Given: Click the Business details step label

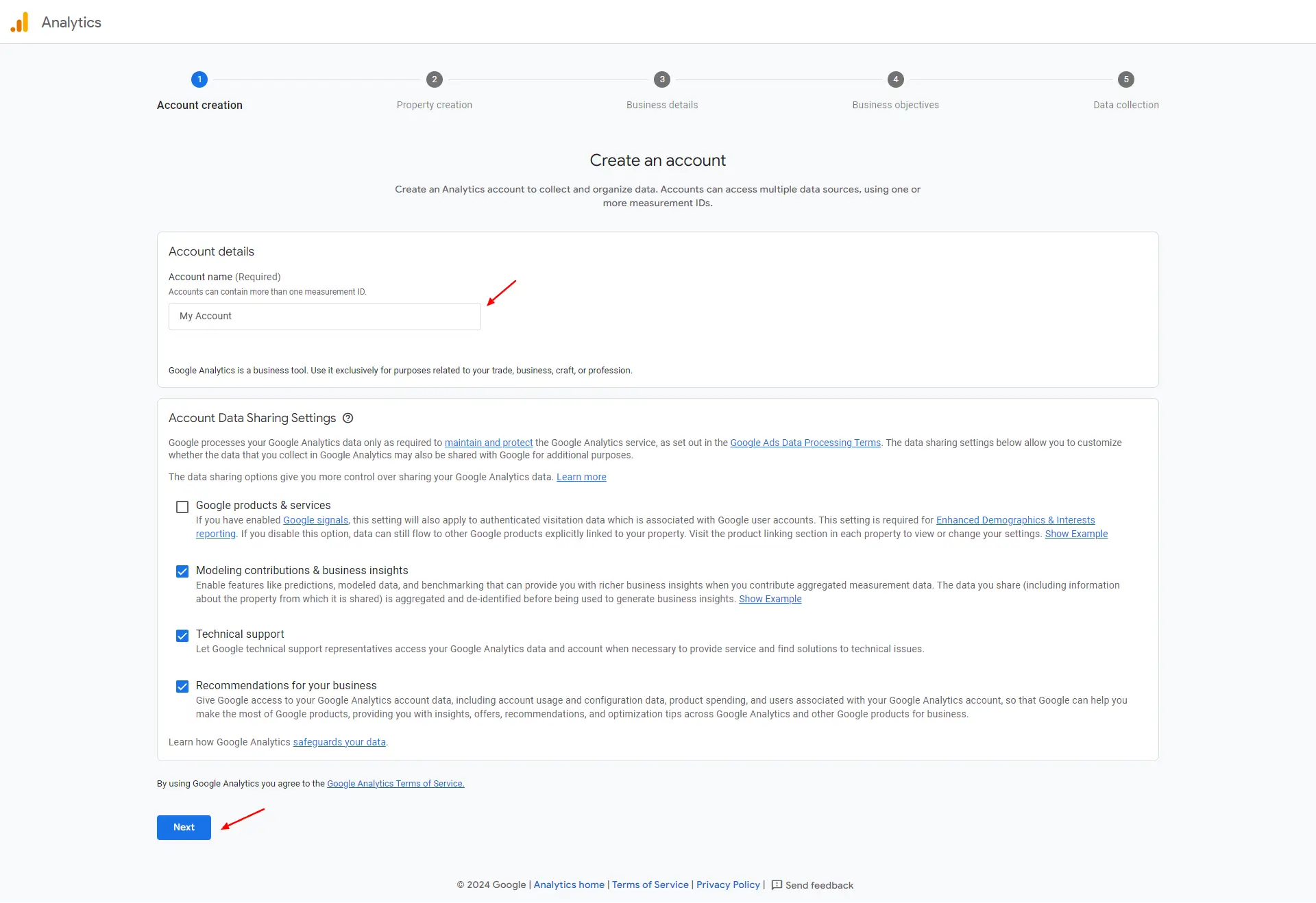Looking at the screenshot, I should click(662, 105).
